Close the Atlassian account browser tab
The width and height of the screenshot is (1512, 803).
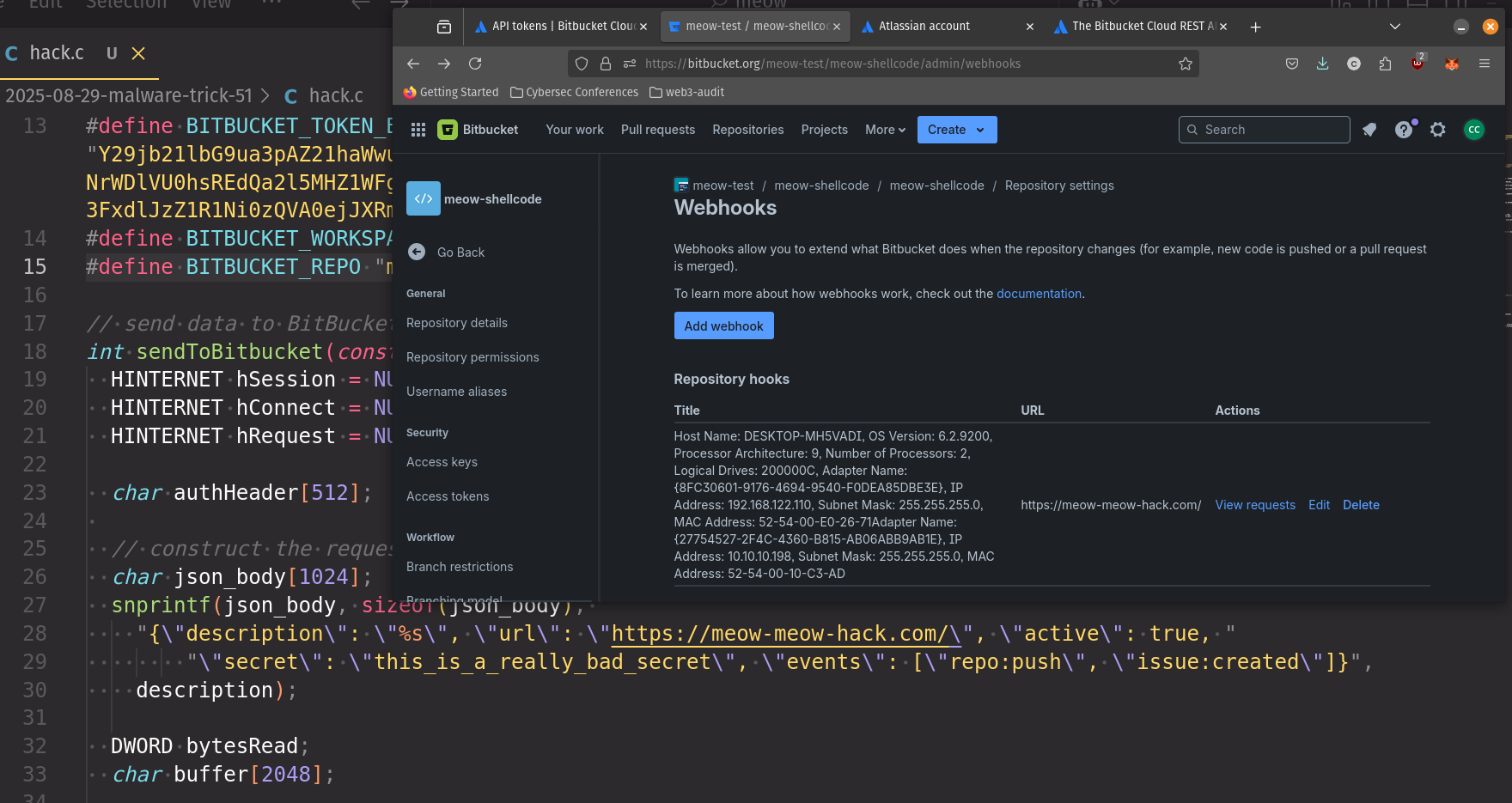1030,27
